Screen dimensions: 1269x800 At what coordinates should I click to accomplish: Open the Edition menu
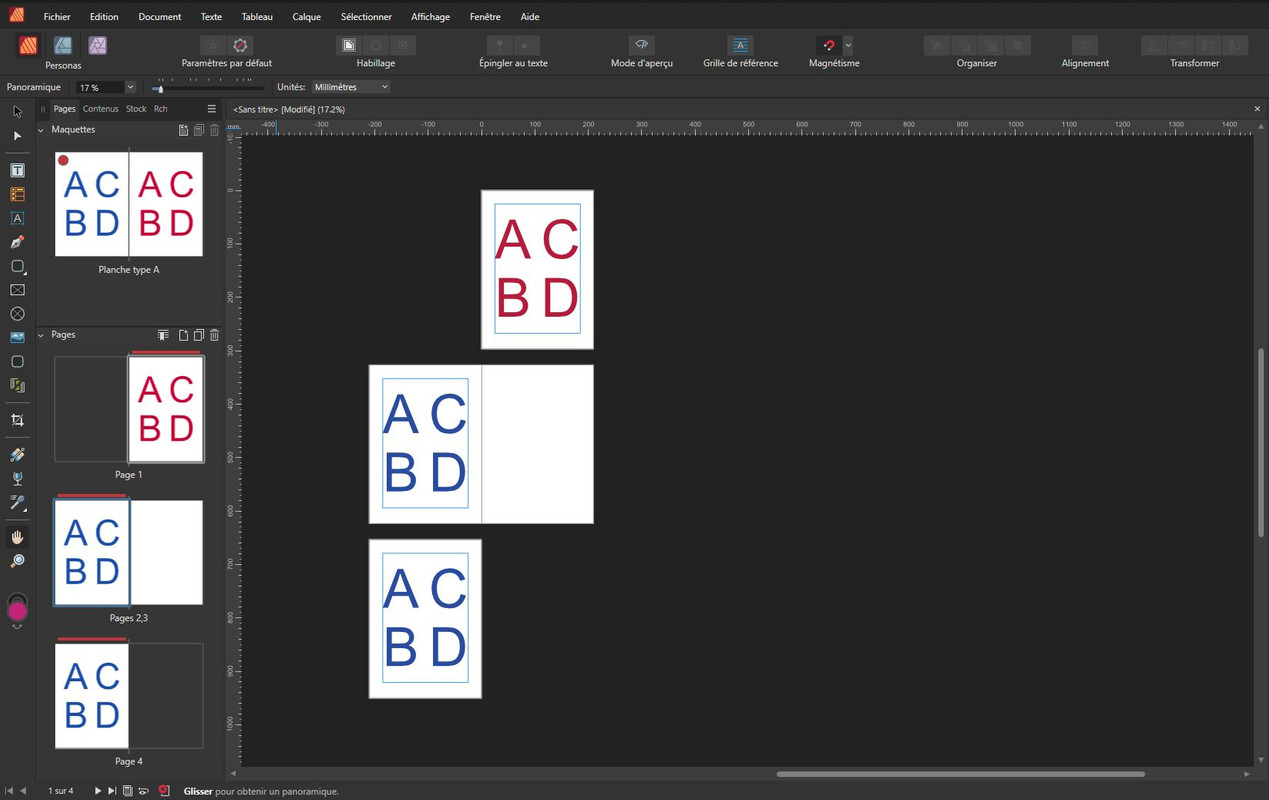point(104,17)
